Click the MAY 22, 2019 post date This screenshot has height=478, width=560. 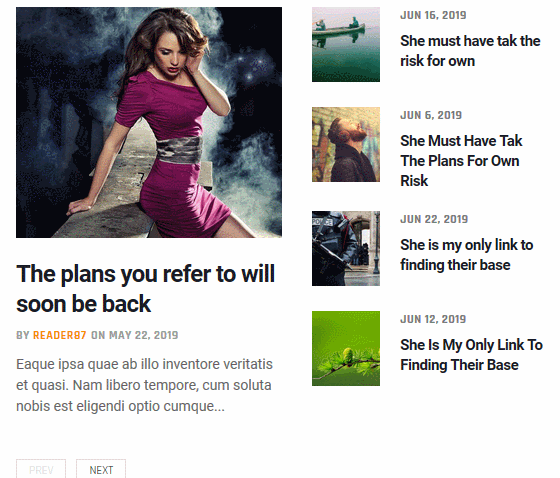pyautogui.click(x=144, y=335)
